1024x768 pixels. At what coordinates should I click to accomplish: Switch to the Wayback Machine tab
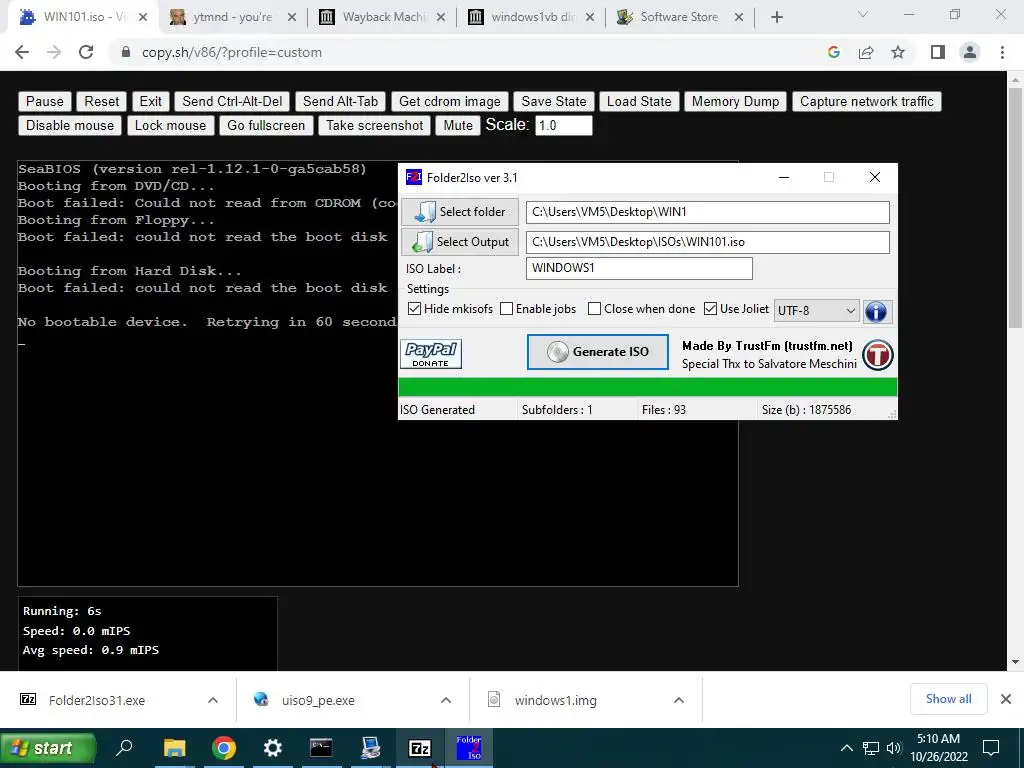381,18
